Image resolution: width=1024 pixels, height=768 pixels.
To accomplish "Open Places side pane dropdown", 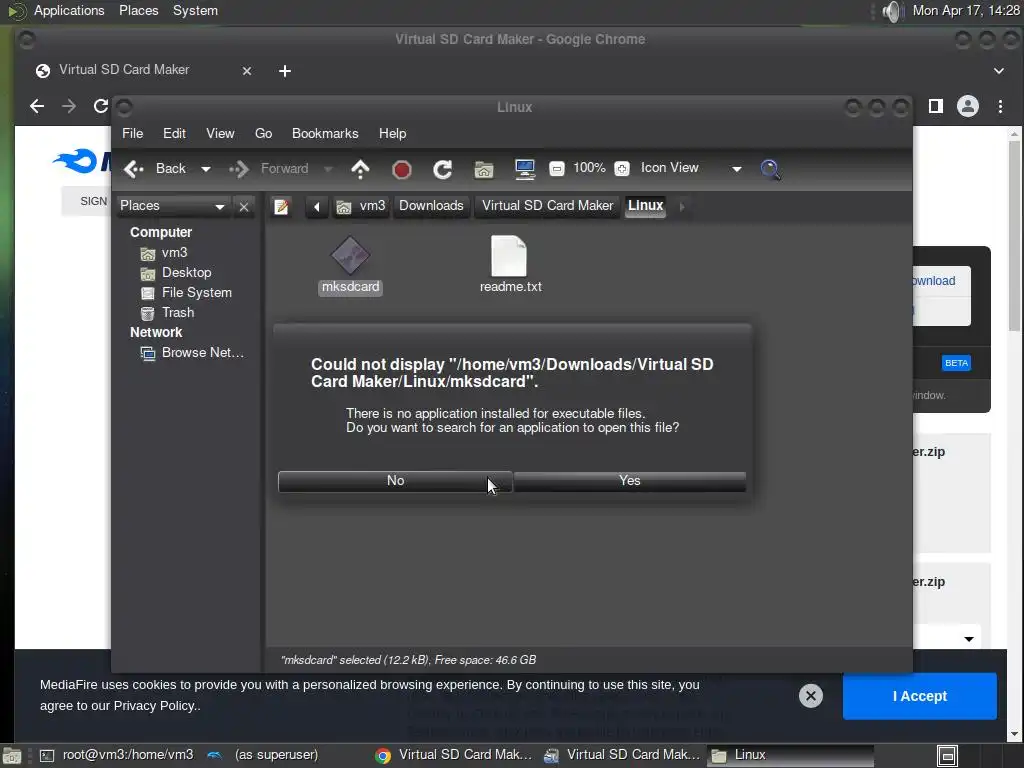I will pyautogui.click(x=172, y=206).
